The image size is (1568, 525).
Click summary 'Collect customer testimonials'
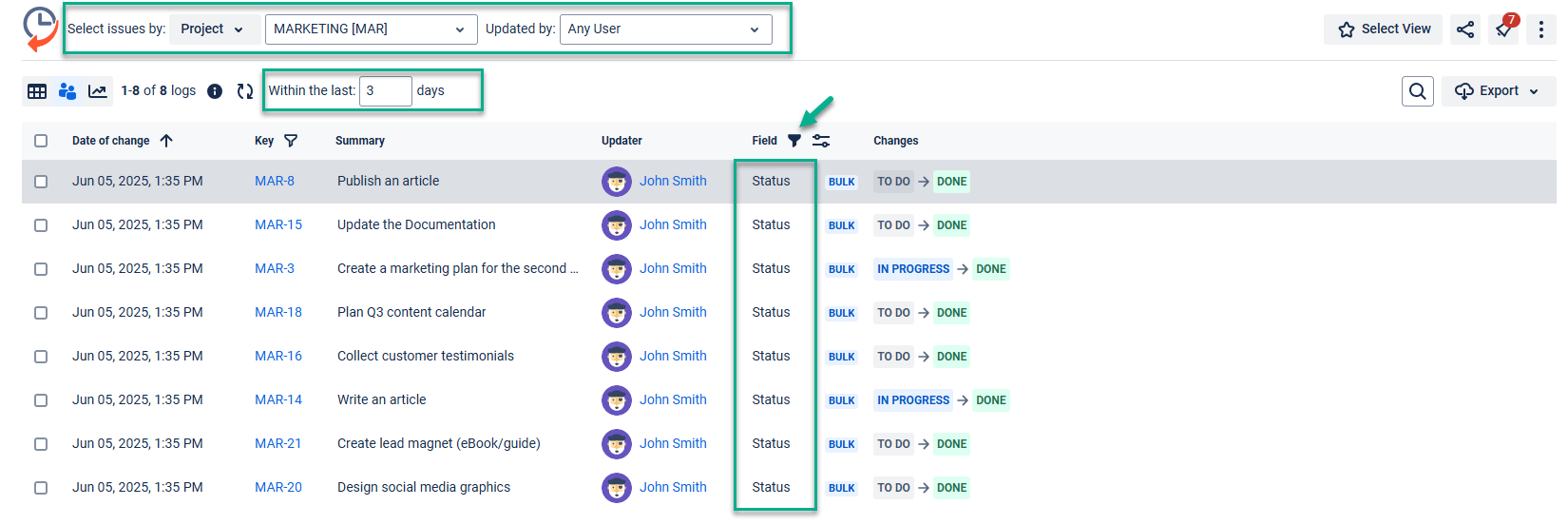coord(426,356)
